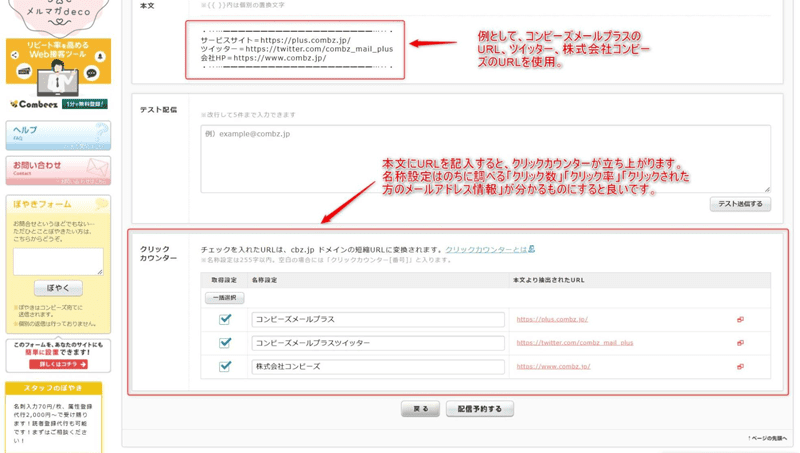Click the ぼやきフォーム text box
The height and width of the screenshot is (453, 800).
tap(58, 261)
